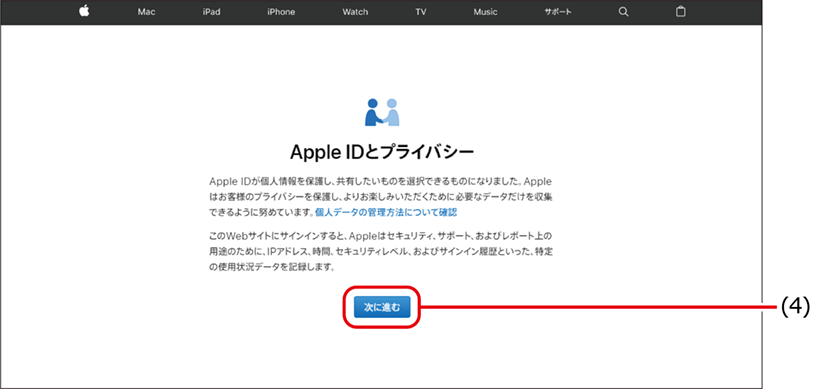Open the Mac menu item
This screenshot has height=389, width=813.
pyautogui.click(x=146, y=12)
